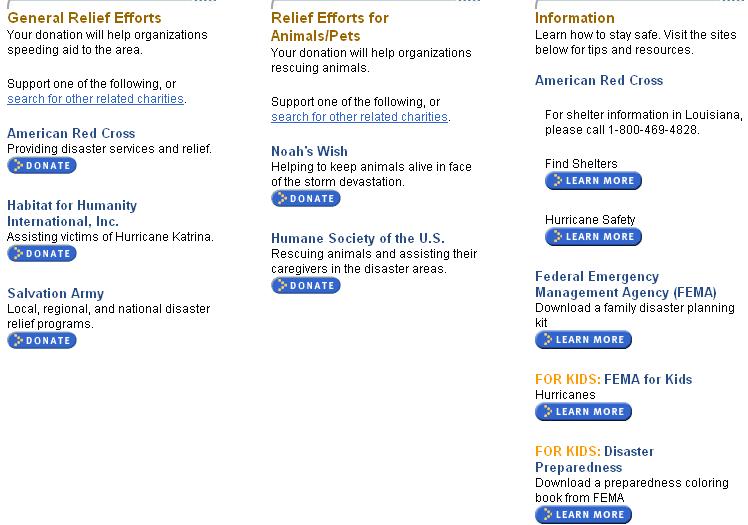
Task: Donate to American Red Cross
Action: coord(42,165)
